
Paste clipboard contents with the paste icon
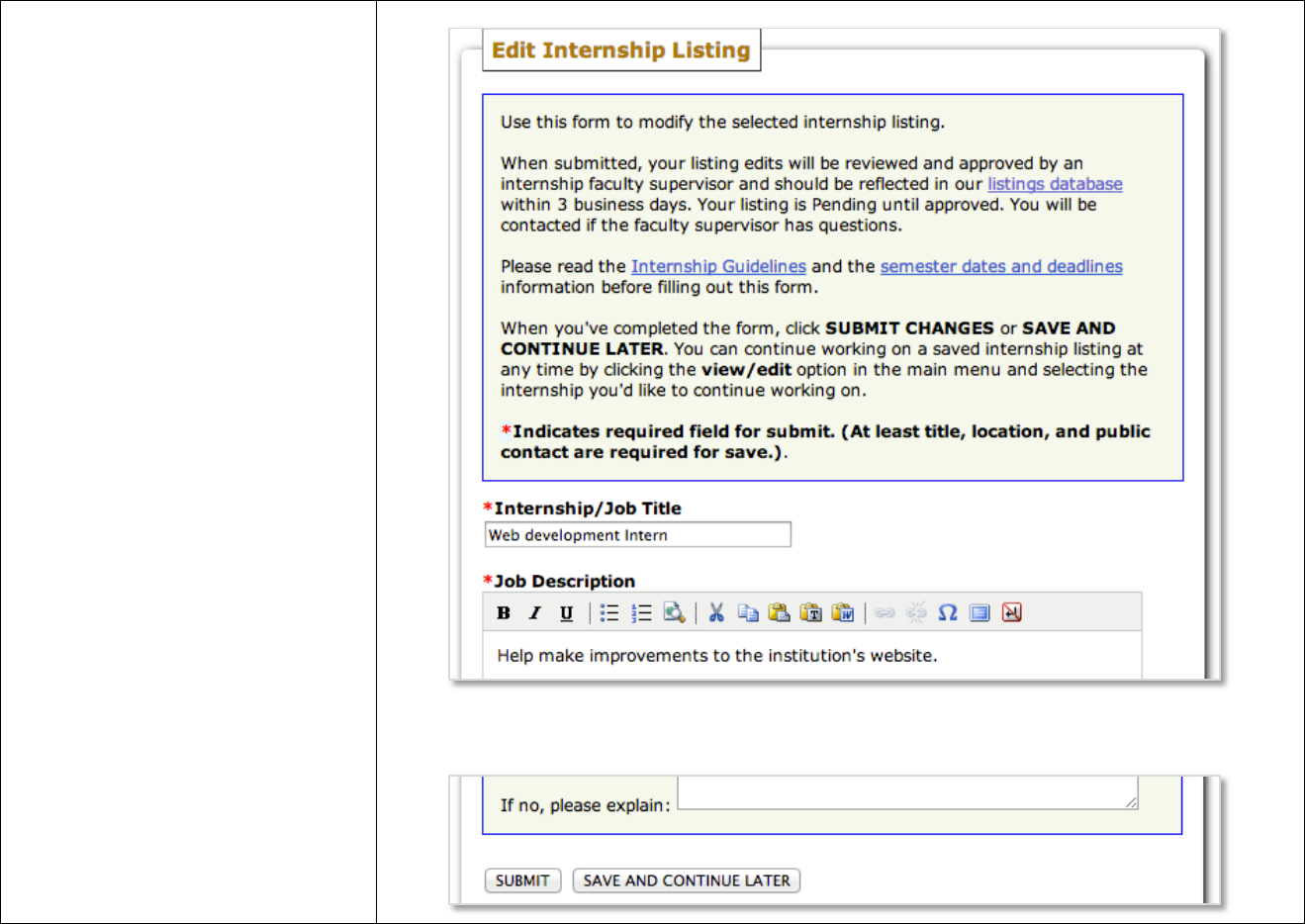click(x=780, y=613)
